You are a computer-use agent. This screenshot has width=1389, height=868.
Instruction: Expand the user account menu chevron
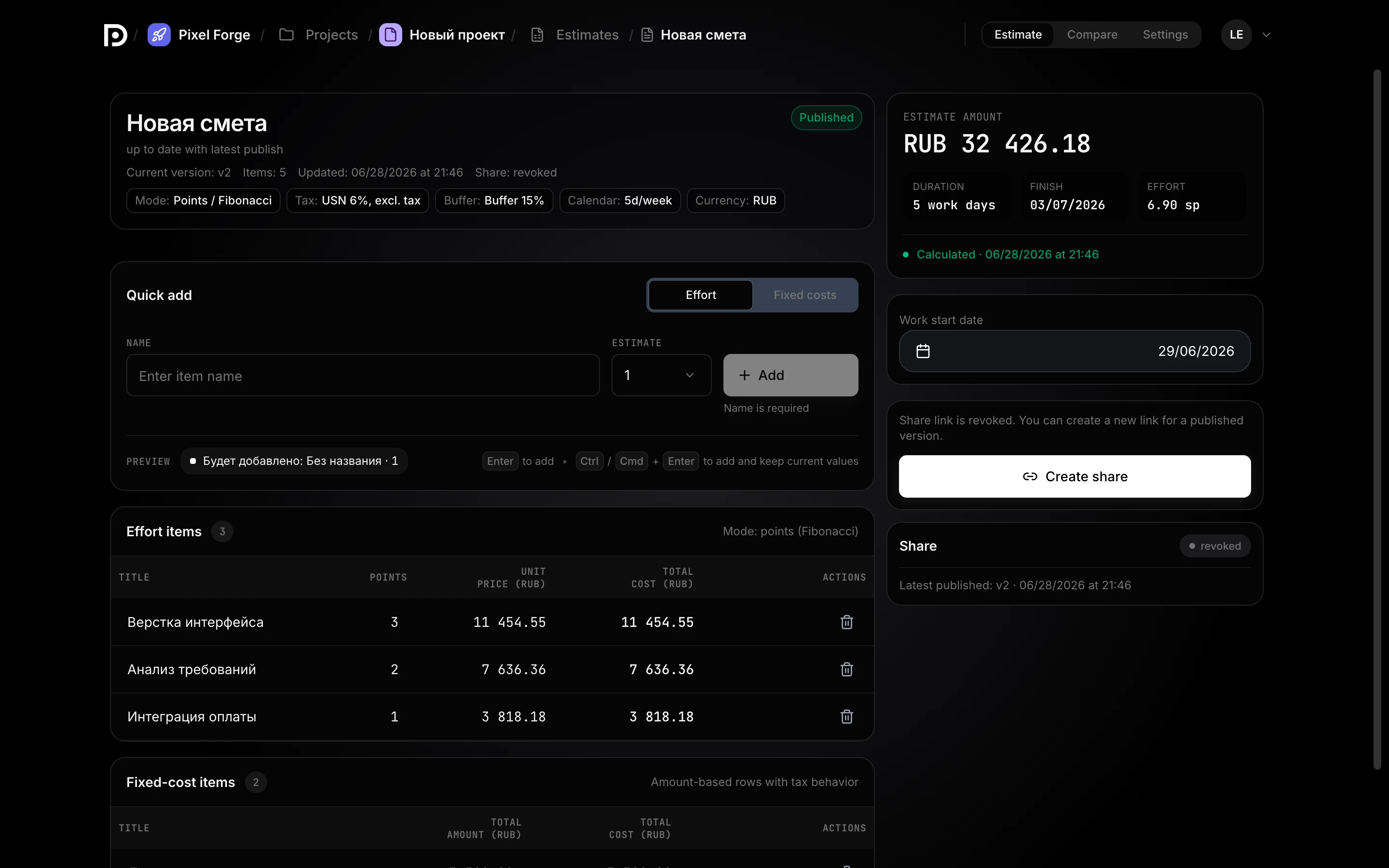coord(1267,35)
